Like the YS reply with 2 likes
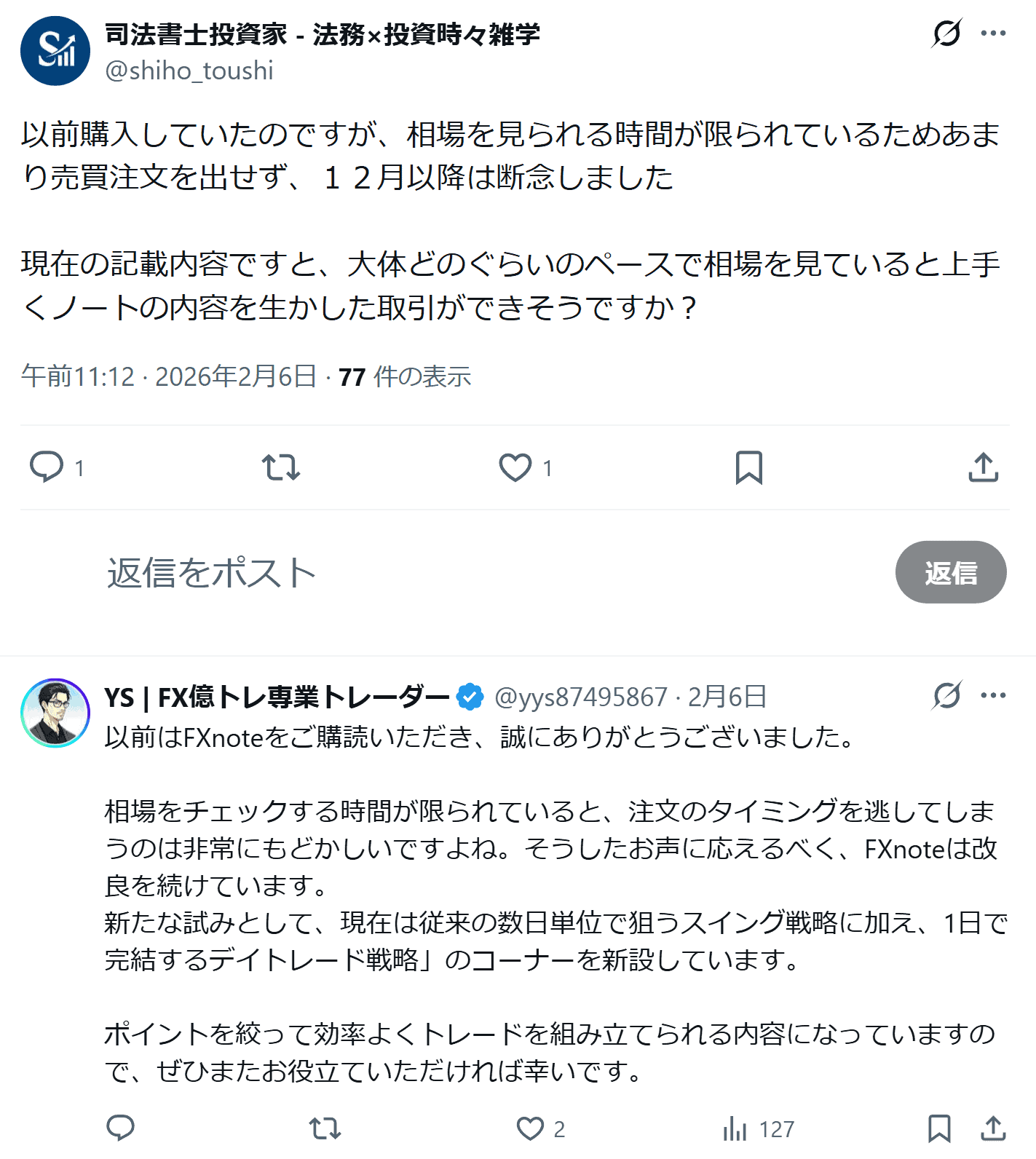 pyautogui.click(x=531, y=1128)
